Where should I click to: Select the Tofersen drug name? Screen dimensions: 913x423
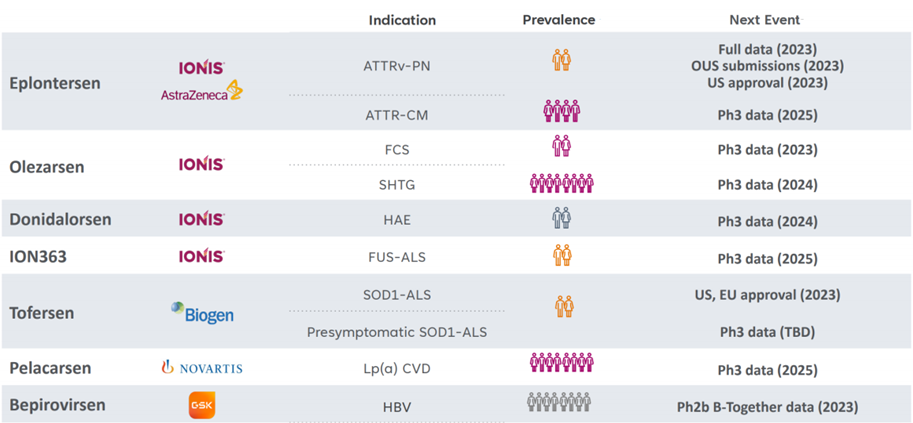click(x=42, y=313)
